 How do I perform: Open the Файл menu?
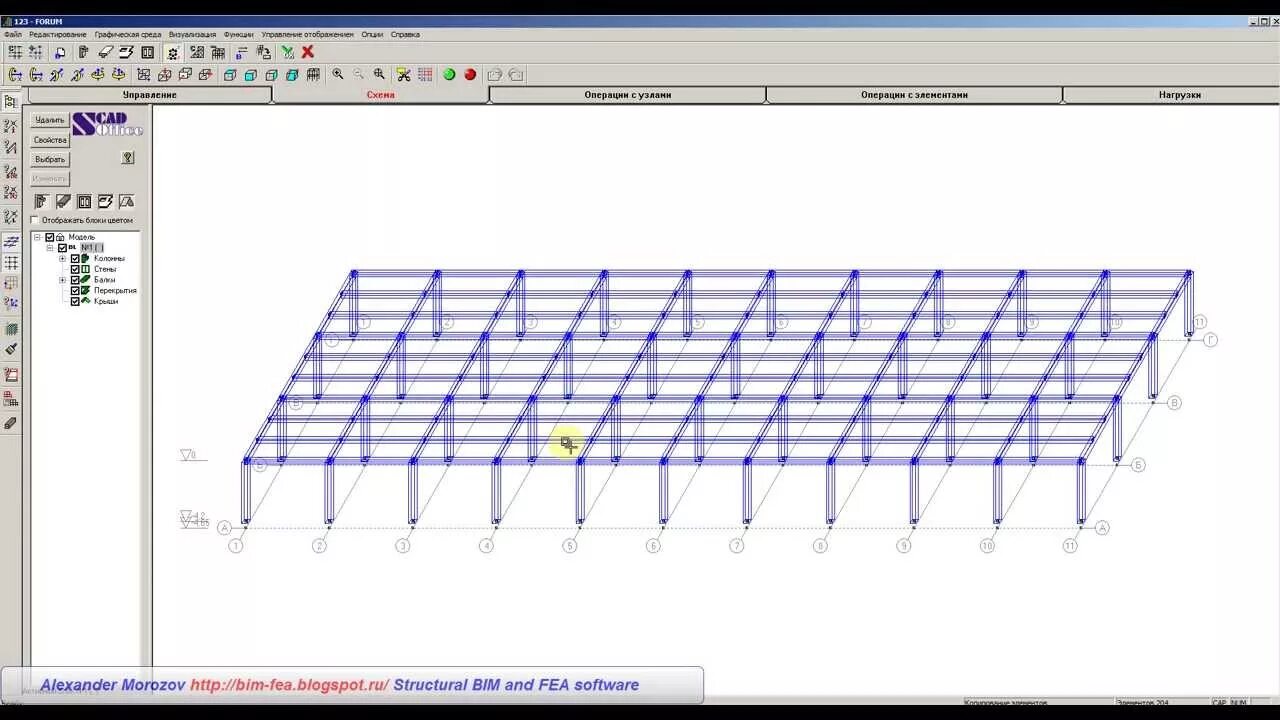point(13,34)
